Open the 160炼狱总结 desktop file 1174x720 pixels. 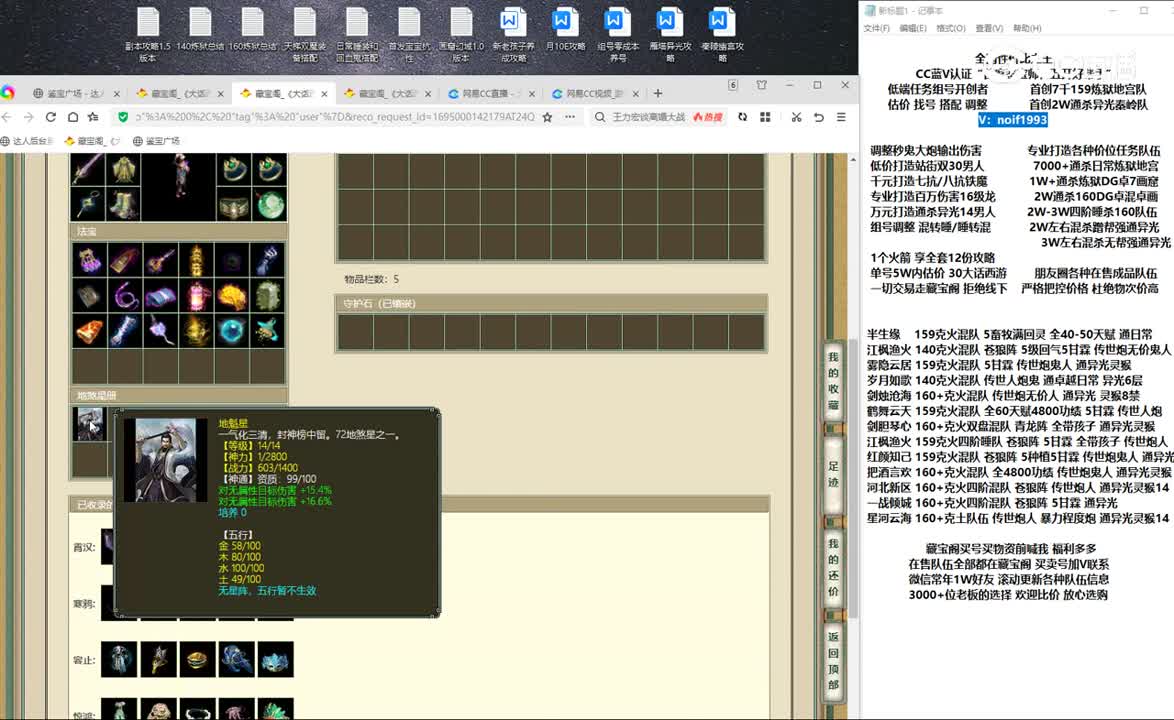point(252,30)
